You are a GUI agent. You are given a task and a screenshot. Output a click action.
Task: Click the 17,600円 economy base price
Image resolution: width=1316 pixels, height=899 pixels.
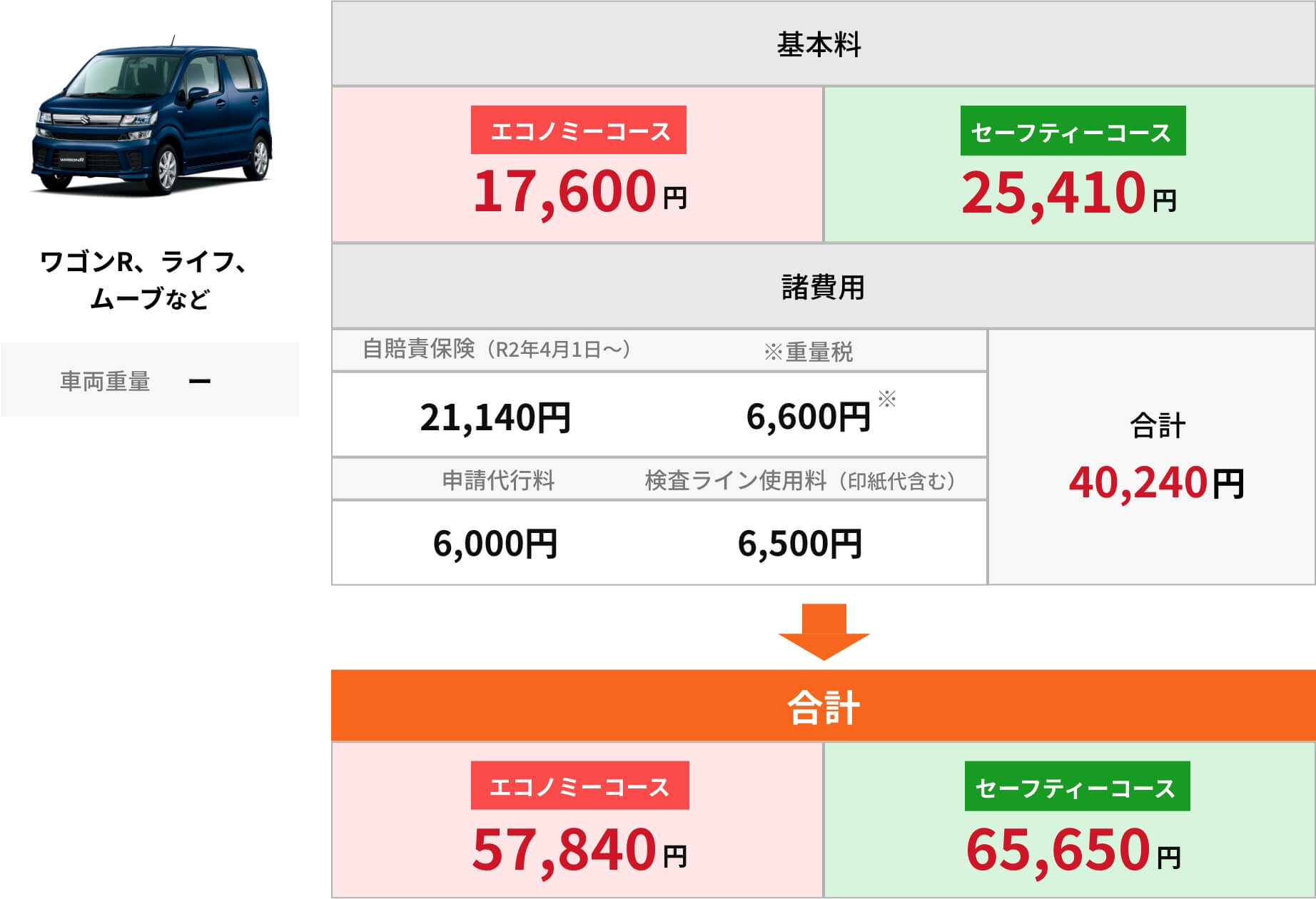click(579, 192)
